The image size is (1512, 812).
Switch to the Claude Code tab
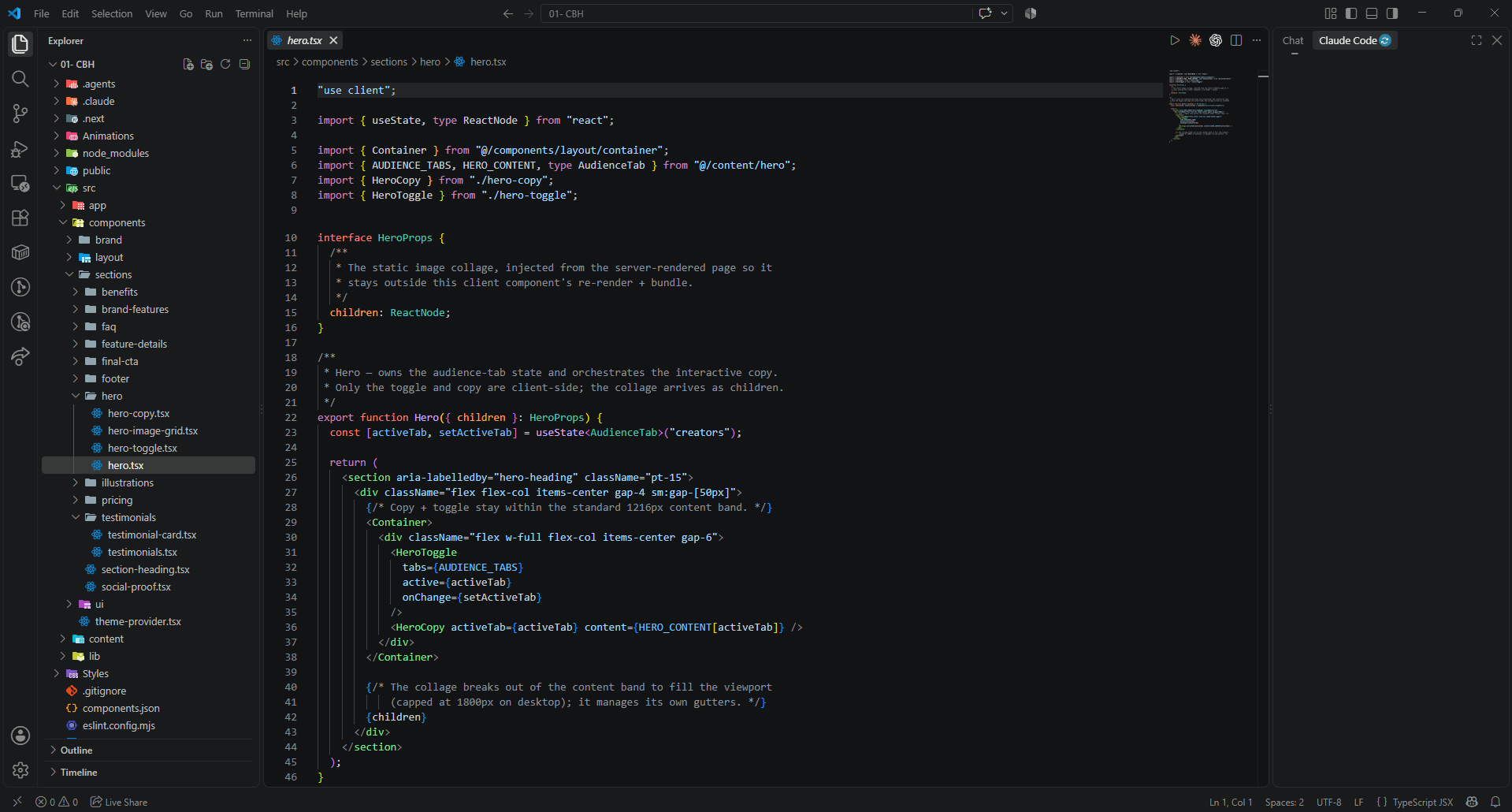point(1354,40)
